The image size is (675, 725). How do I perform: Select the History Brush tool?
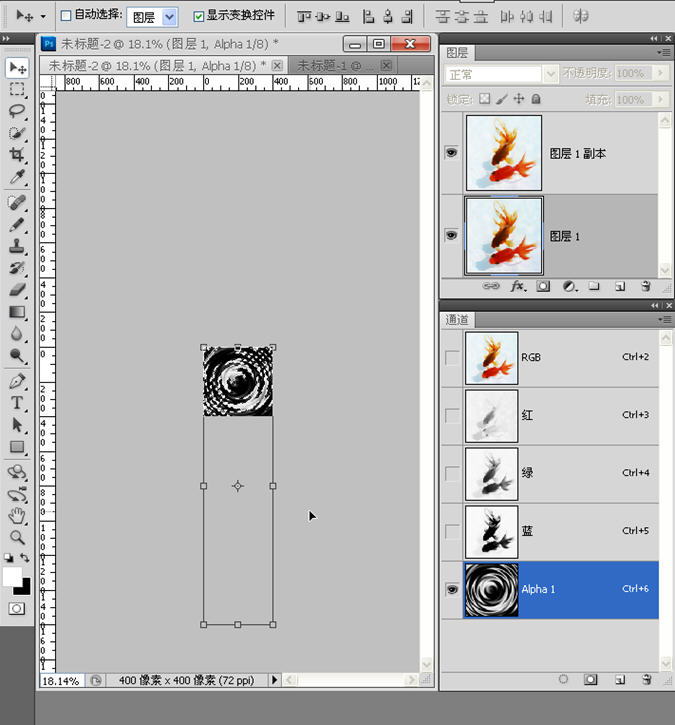[x=17, y=268]
